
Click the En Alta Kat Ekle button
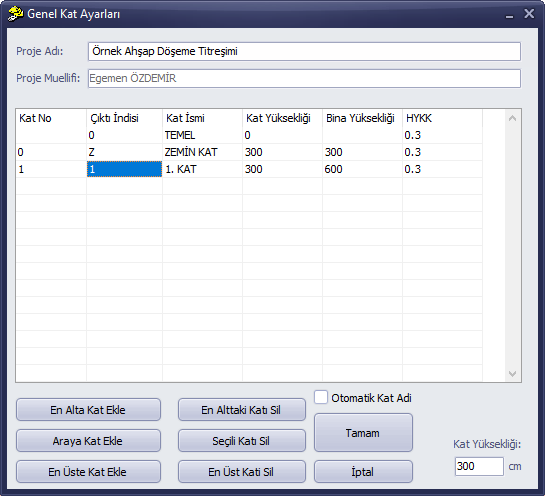88,410
